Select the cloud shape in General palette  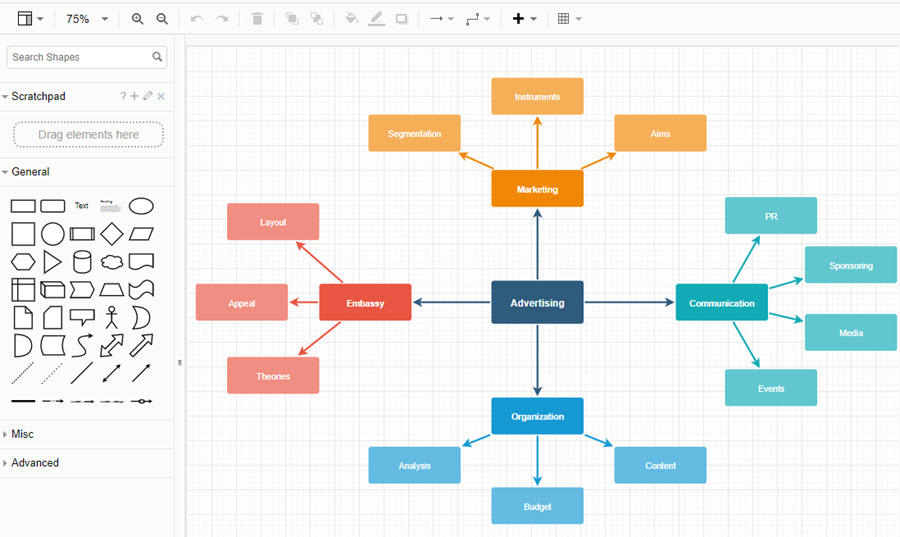coord(111,262)
